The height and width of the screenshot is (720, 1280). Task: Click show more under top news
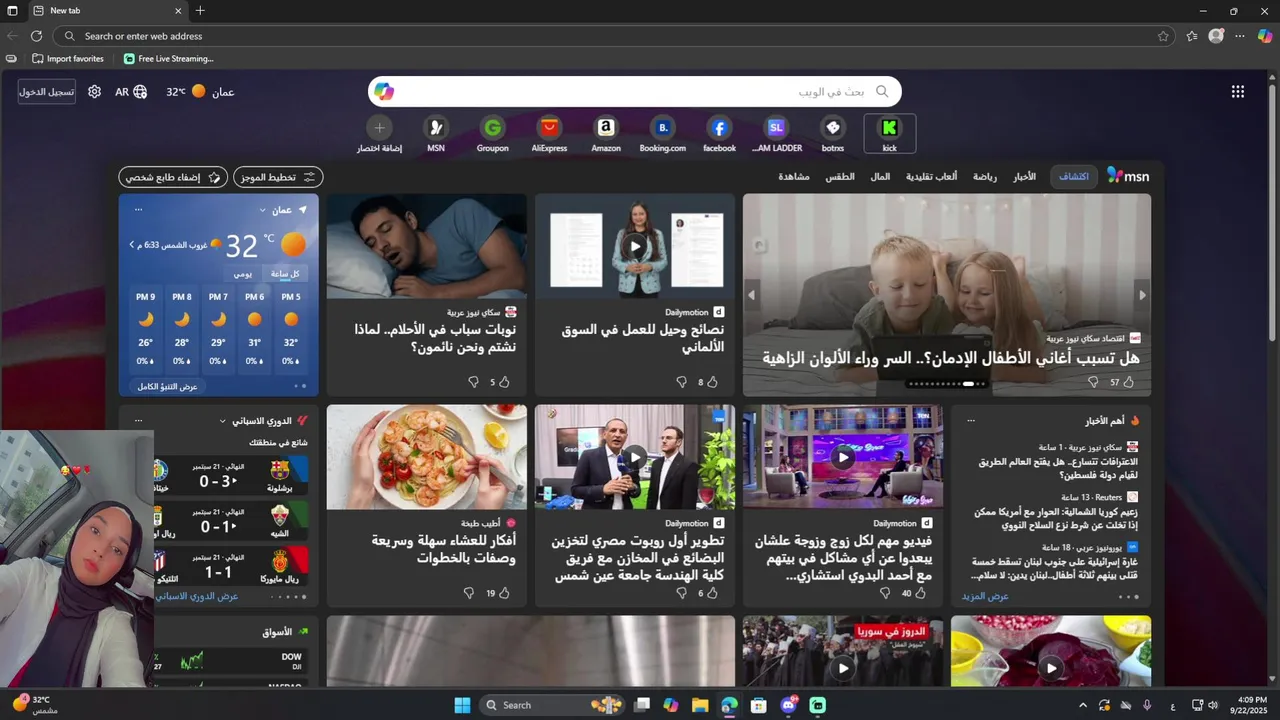pos(985,596)
